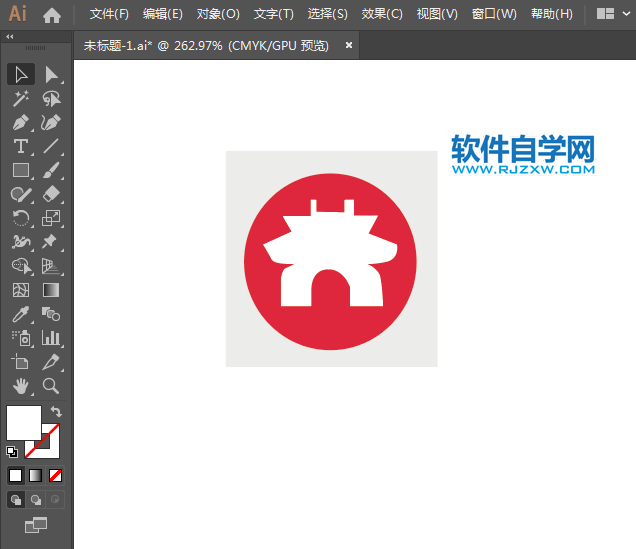Select the Rectangle tool

pos(21,170)
